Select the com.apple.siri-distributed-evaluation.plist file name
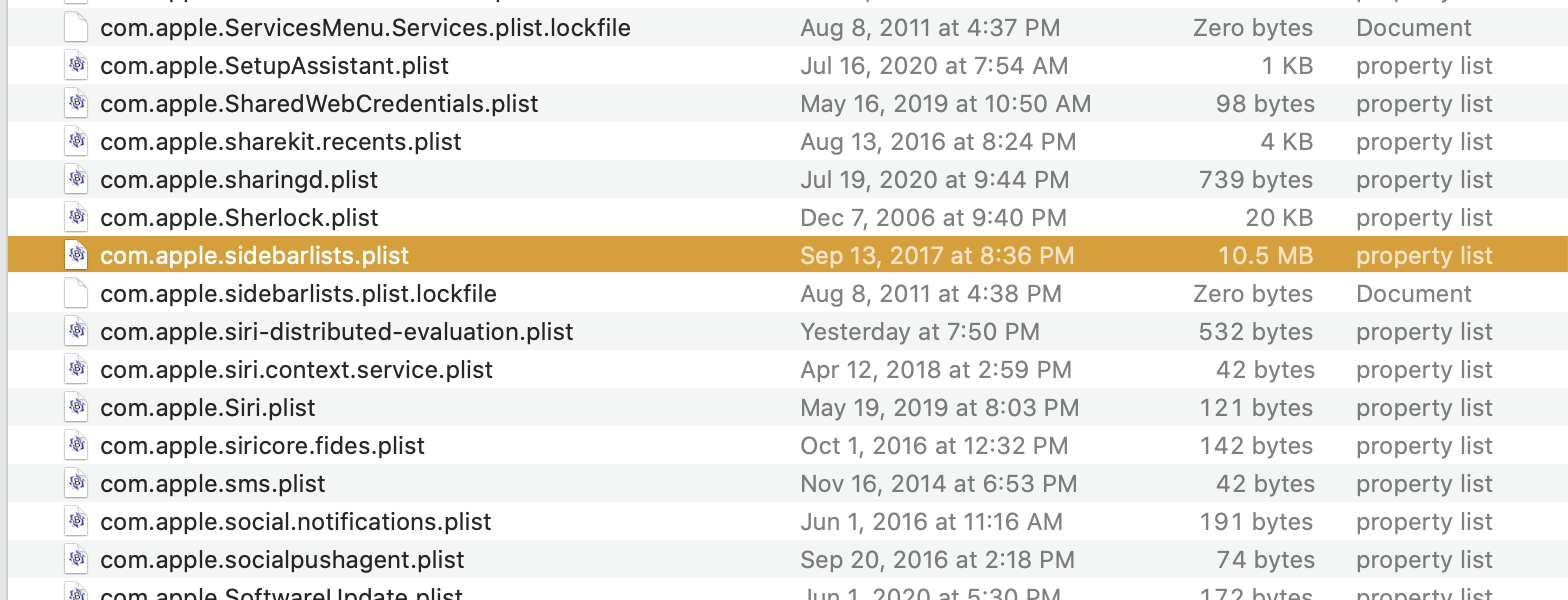 tap(337, 332)
